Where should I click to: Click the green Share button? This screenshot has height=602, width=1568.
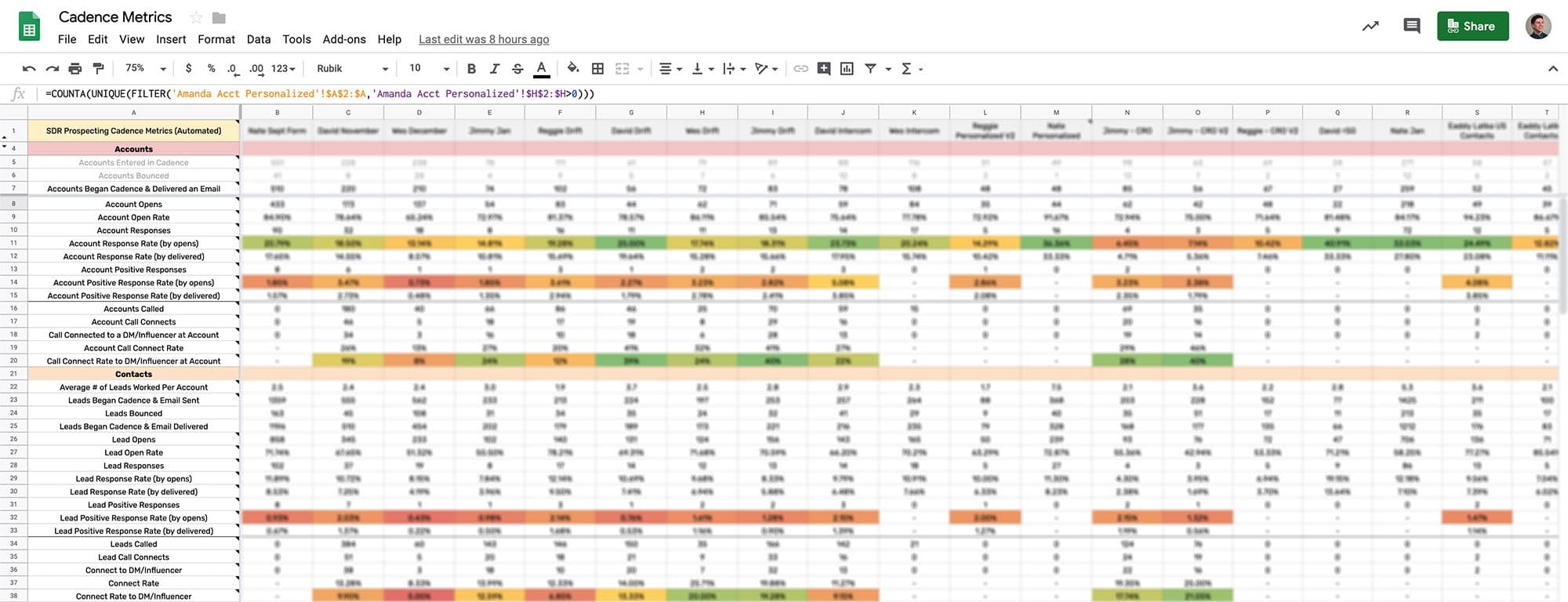pos(1472,26)
